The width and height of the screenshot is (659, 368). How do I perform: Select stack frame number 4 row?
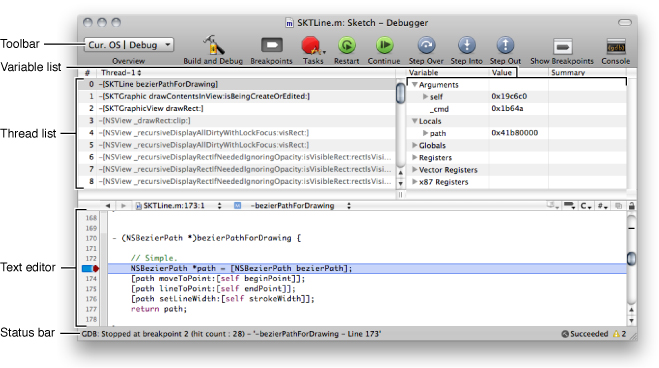(x=236, y=133)
